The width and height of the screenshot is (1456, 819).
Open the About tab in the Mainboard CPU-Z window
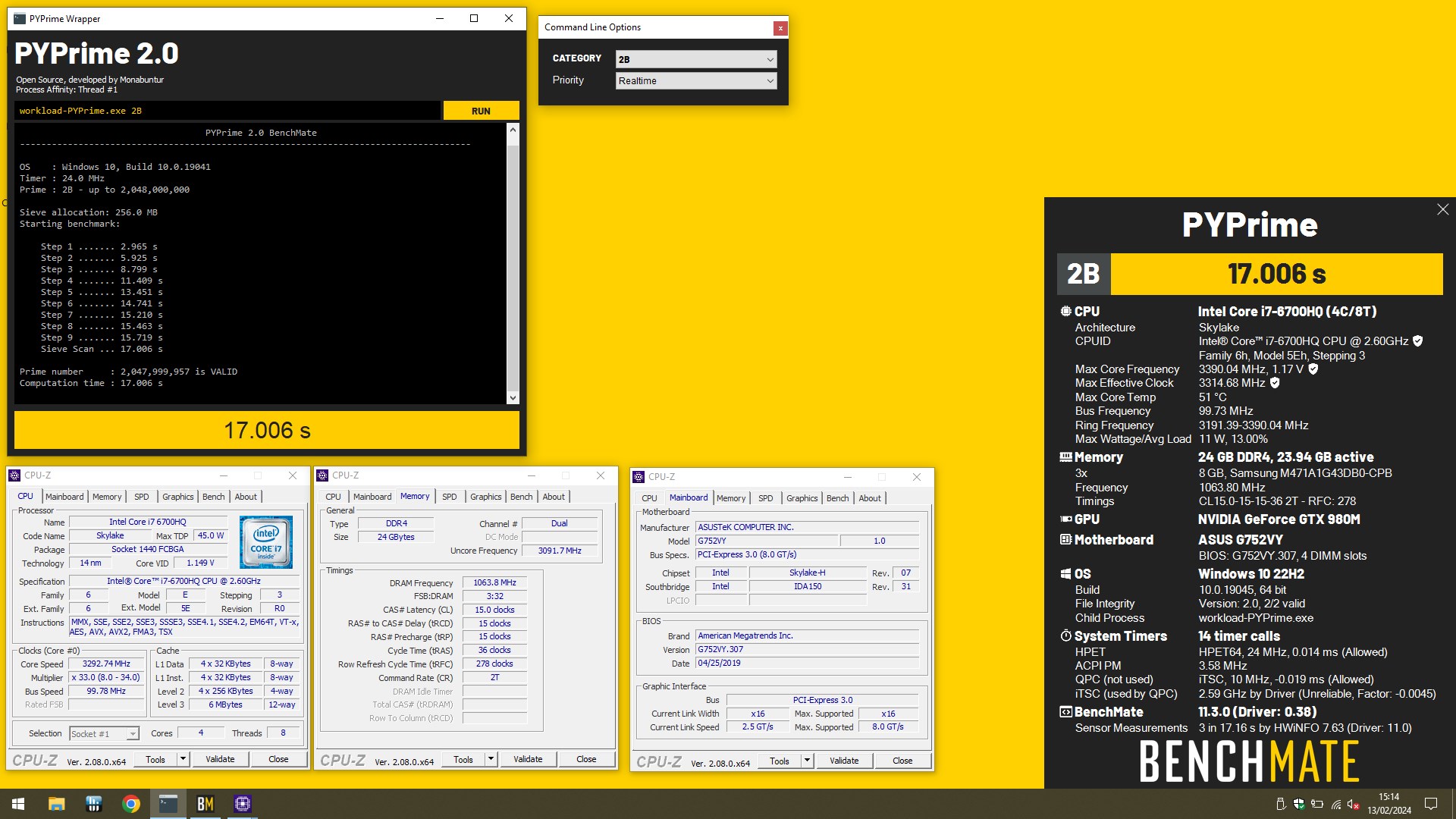(870, 498)
